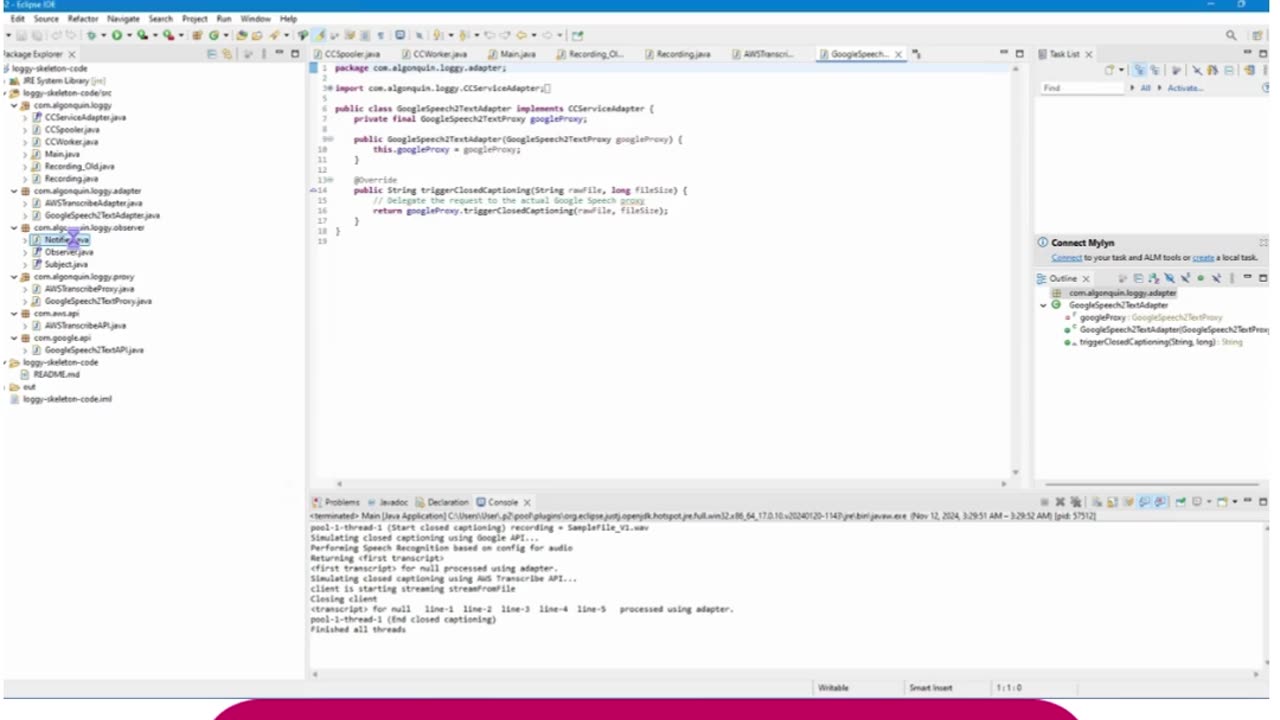
Task: Click Remove Launch X icon in Console
Action: pos(1060,501)
